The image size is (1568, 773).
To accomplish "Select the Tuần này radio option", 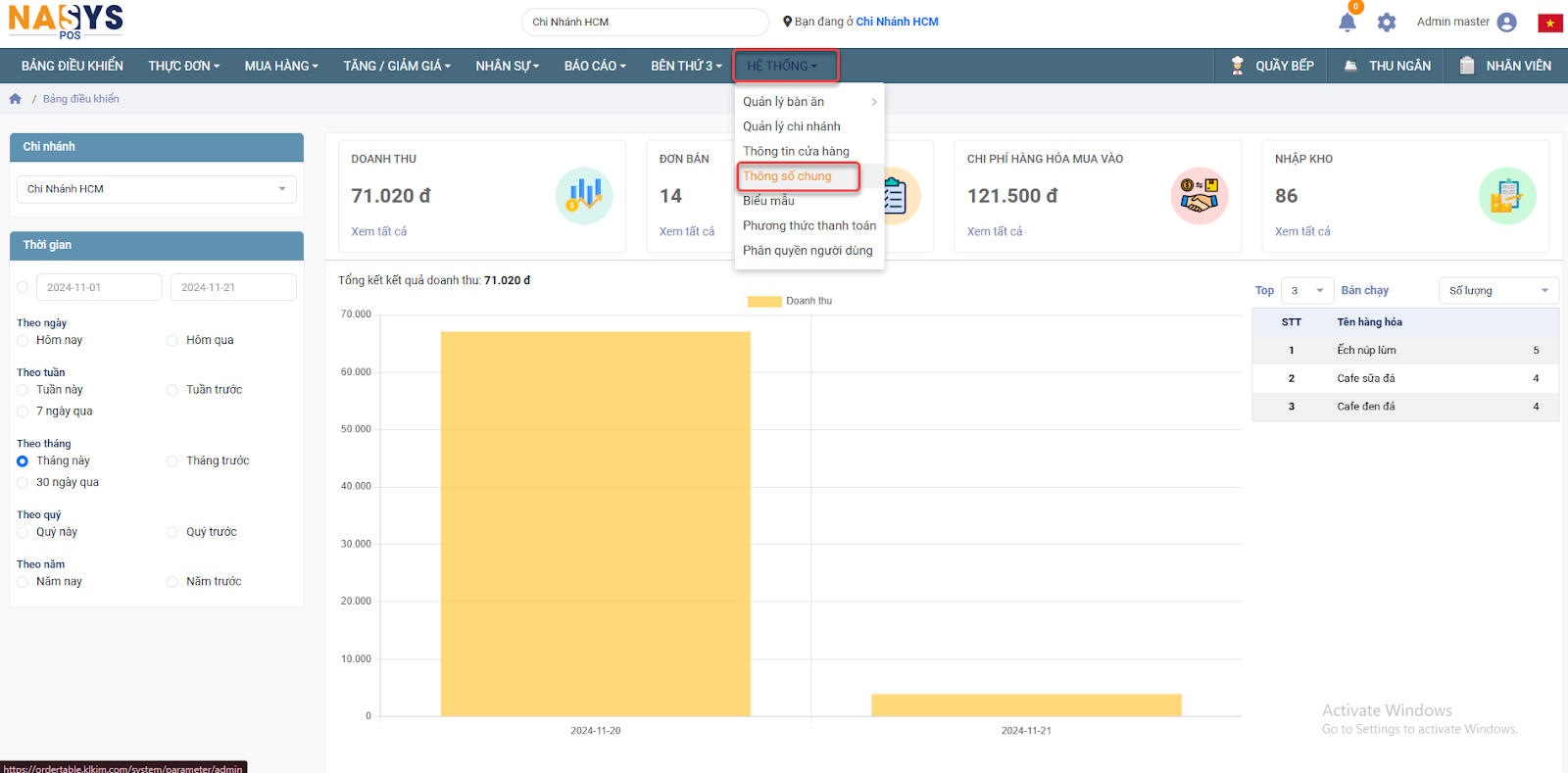I will click(23, 390).
